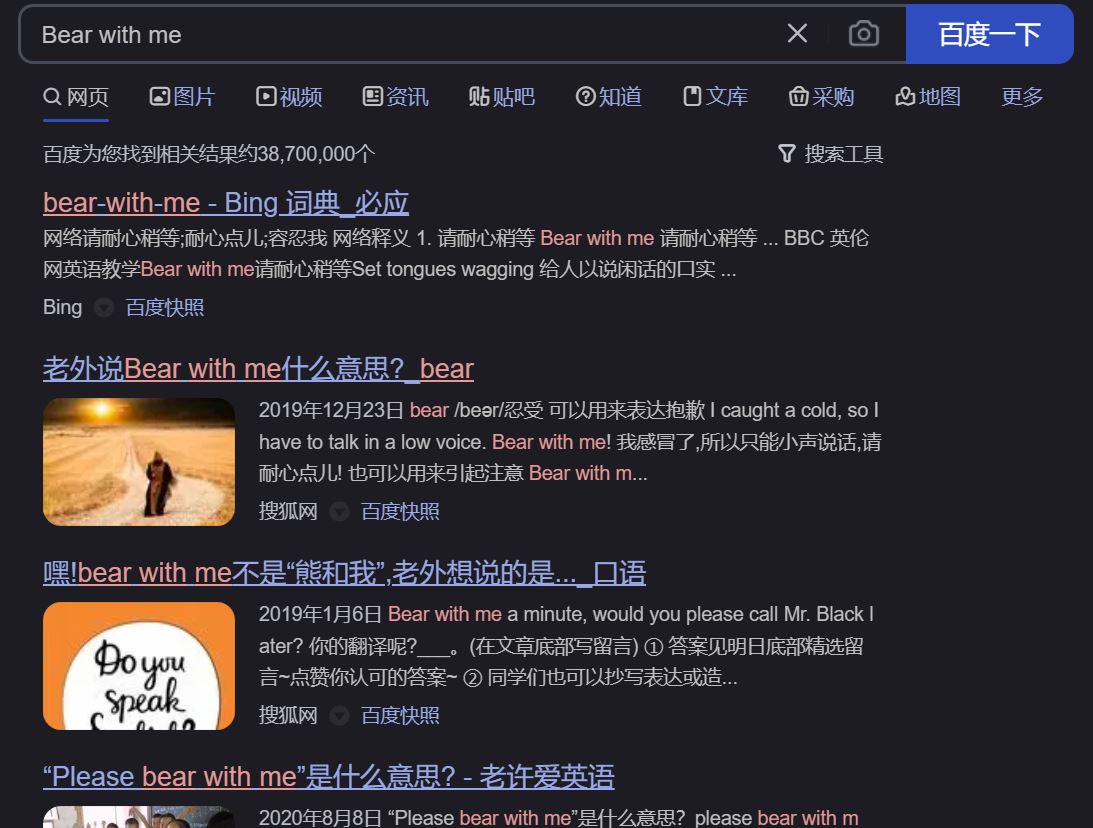This screenshot has width=1093, height=828.
Task: Click the desert road thumbnail image
Action: pyautogui.click(x=139, y=461)
